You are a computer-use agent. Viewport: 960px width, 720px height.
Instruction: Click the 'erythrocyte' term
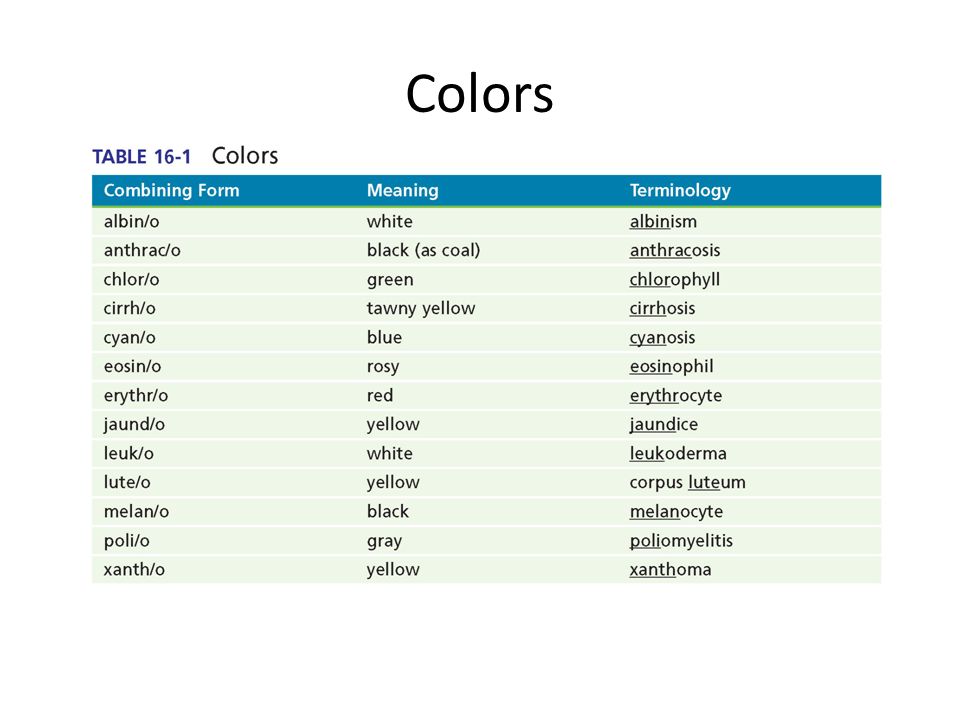676,396
